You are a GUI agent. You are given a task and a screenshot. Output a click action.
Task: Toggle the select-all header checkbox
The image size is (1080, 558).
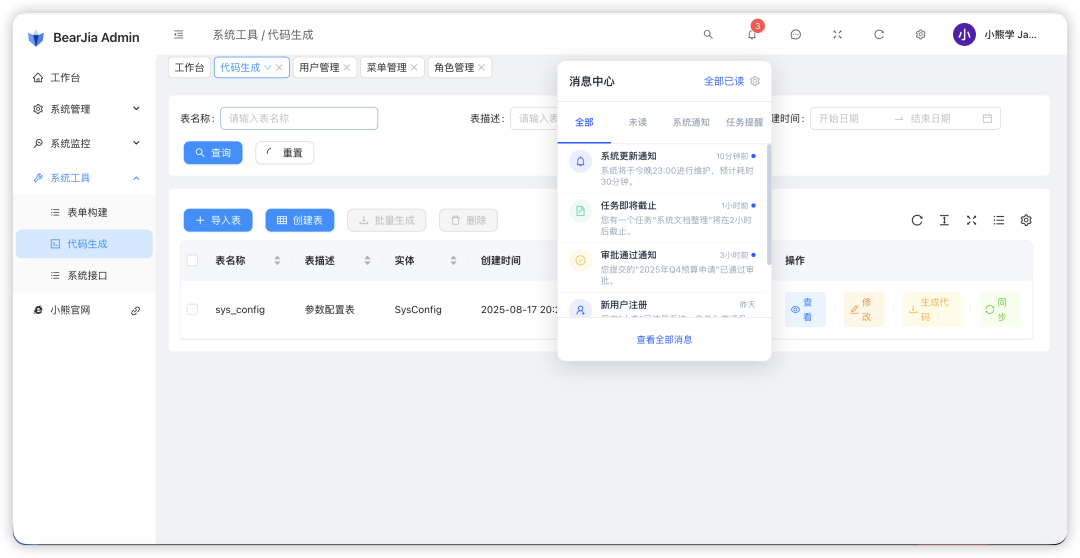[192, 260]
